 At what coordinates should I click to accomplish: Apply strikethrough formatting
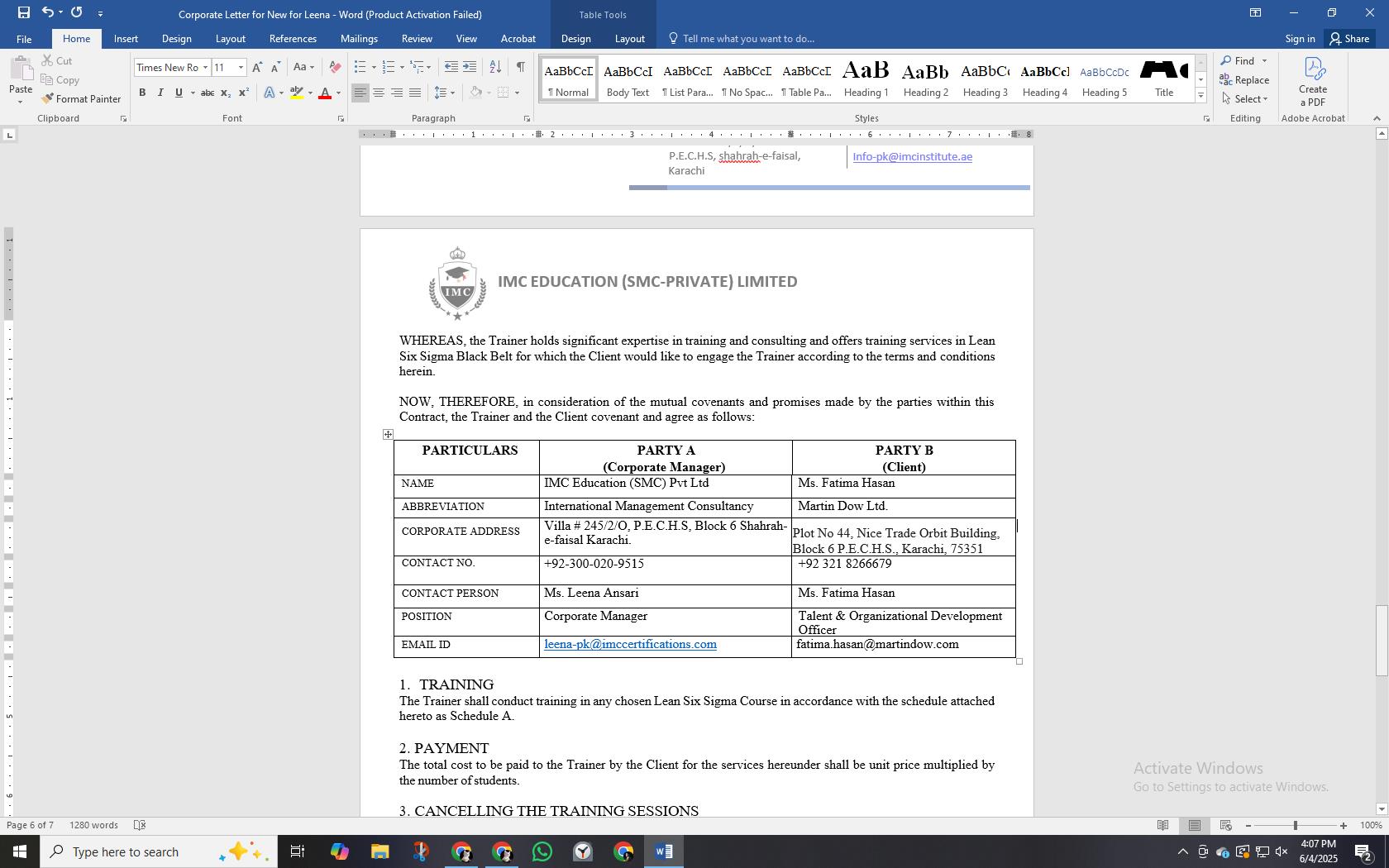click(x=208, y=93)
